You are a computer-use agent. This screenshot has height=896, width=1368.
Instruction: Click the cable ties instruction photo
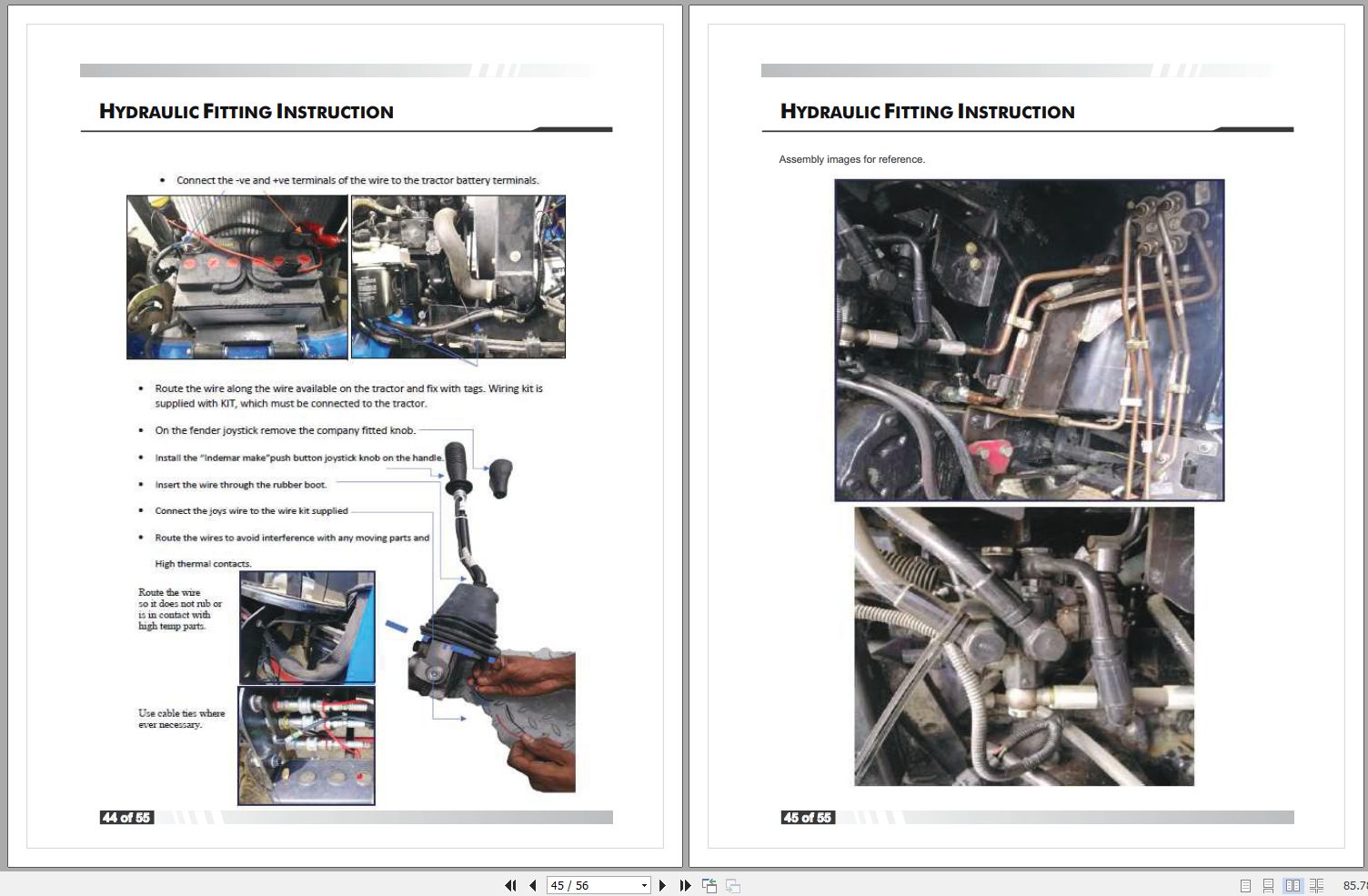[x=307, y=746]
